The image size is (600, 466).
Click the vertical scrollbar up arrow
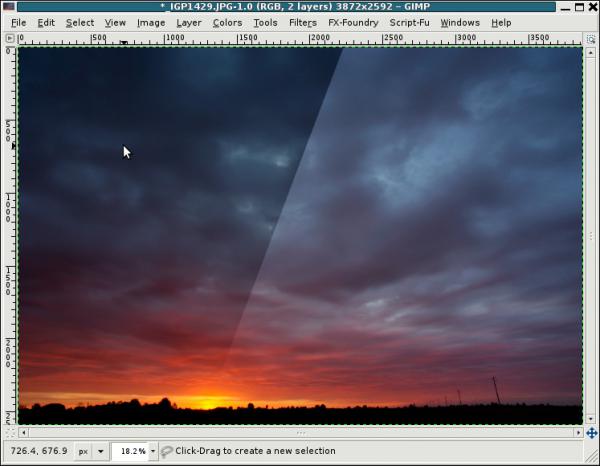(591, 52)
